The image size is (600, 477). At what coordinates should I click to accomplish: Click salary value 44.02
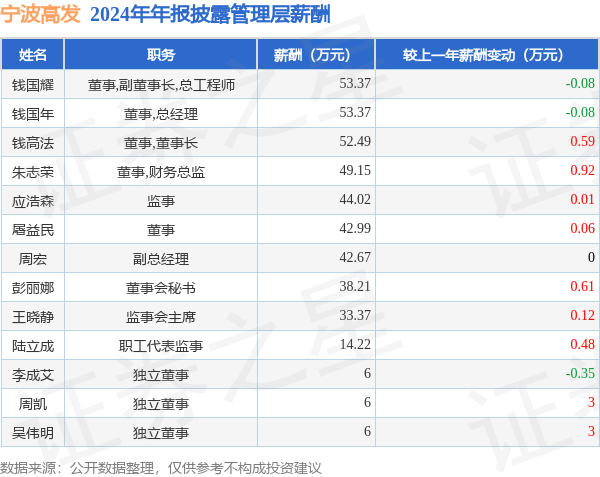pos(355,199)
